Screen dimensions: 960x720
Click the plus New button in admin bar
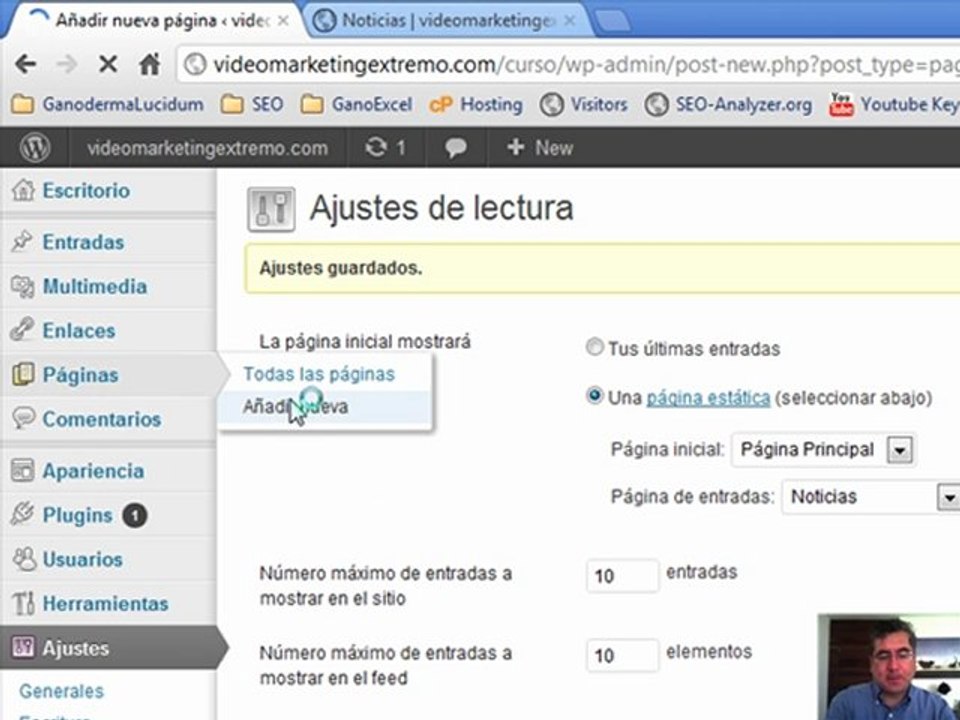(x=540, y=148)
